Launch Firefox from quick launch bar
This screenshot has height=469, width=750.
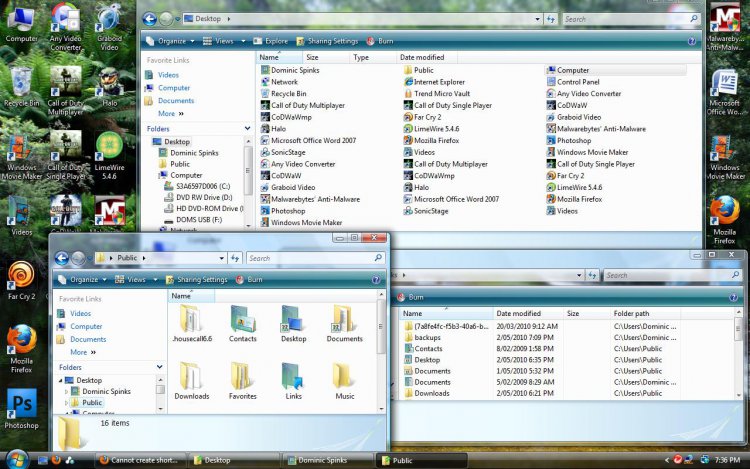click(x=56, y=460)
